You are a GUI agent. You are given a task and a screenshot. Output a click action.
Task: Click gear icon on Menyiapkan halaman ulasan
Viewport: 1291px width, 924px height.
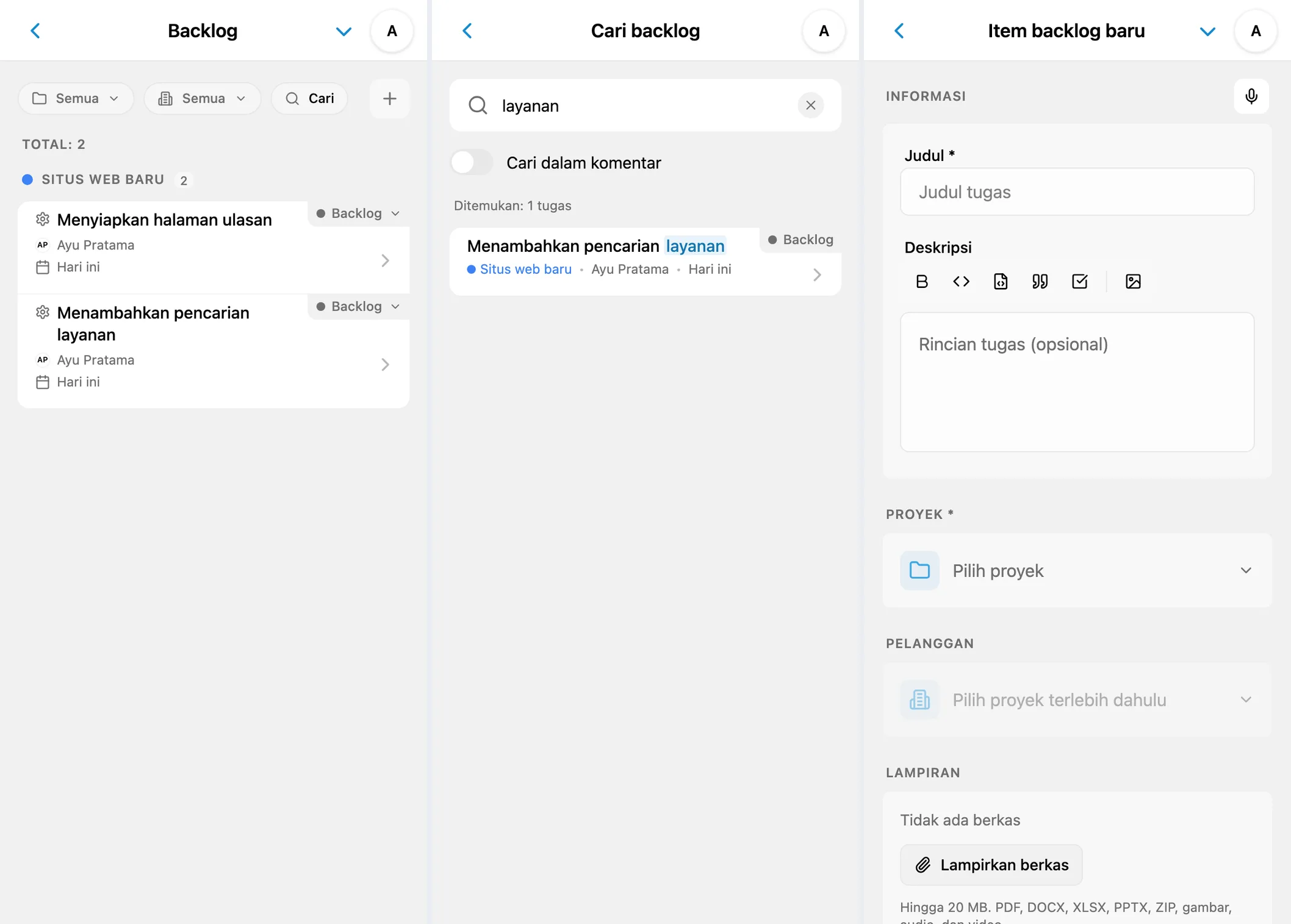click(x=42, y=219)
